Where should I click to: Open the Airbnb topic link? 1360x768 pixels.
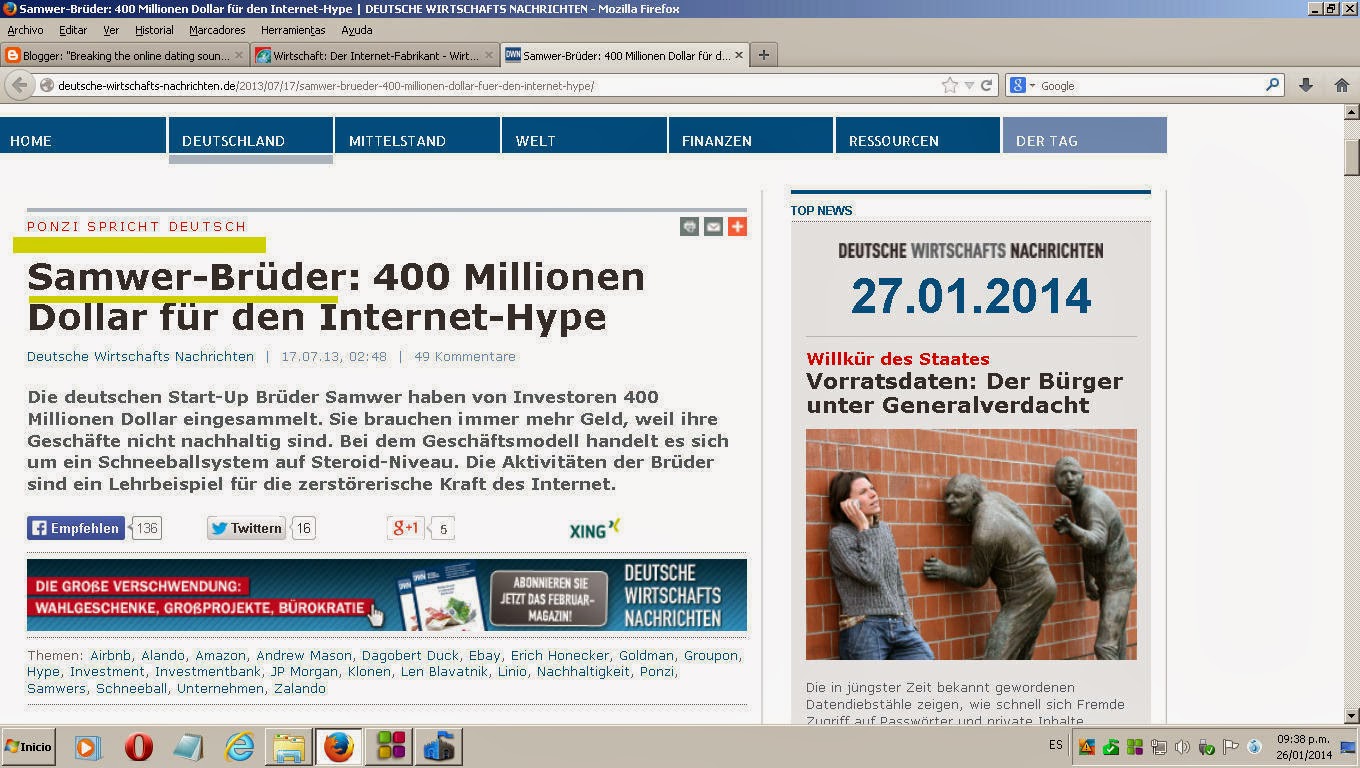pos(110,656)
